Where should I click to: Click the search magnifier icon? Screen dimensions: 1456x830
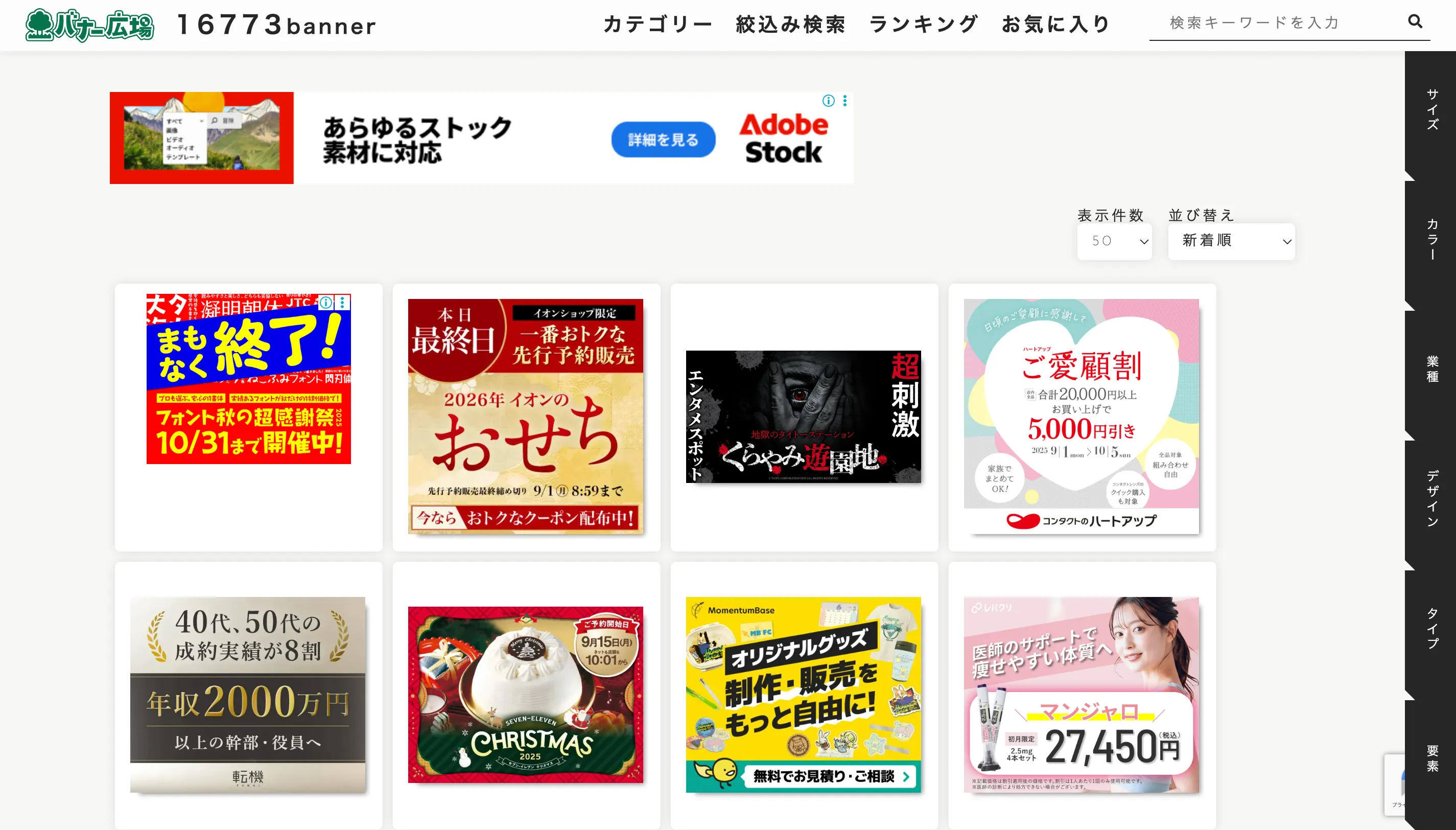coord(1415,21)
